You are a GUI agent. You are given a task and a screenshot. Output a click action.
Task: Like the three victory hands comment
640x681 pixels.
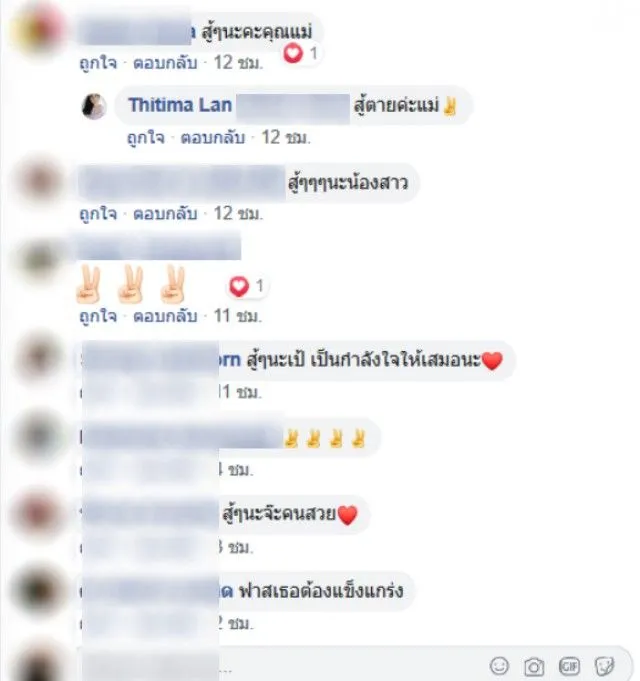(x=98, y=316)
